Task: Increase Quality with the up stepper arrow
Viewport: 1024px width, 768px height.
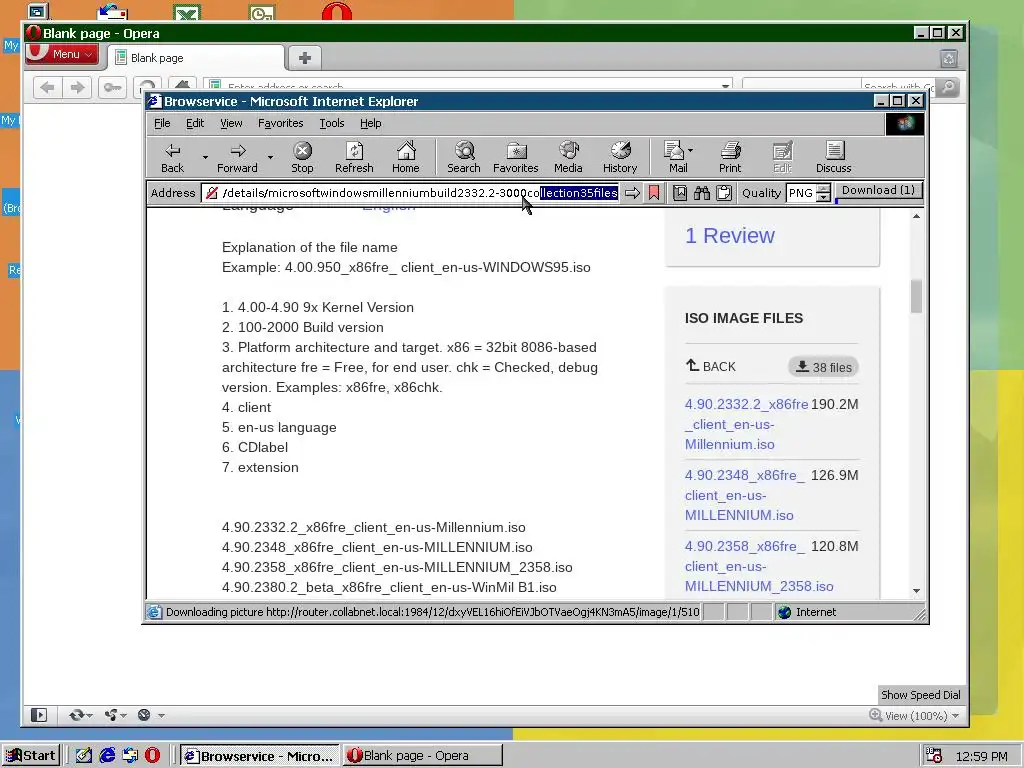Action: pos(824,188)
